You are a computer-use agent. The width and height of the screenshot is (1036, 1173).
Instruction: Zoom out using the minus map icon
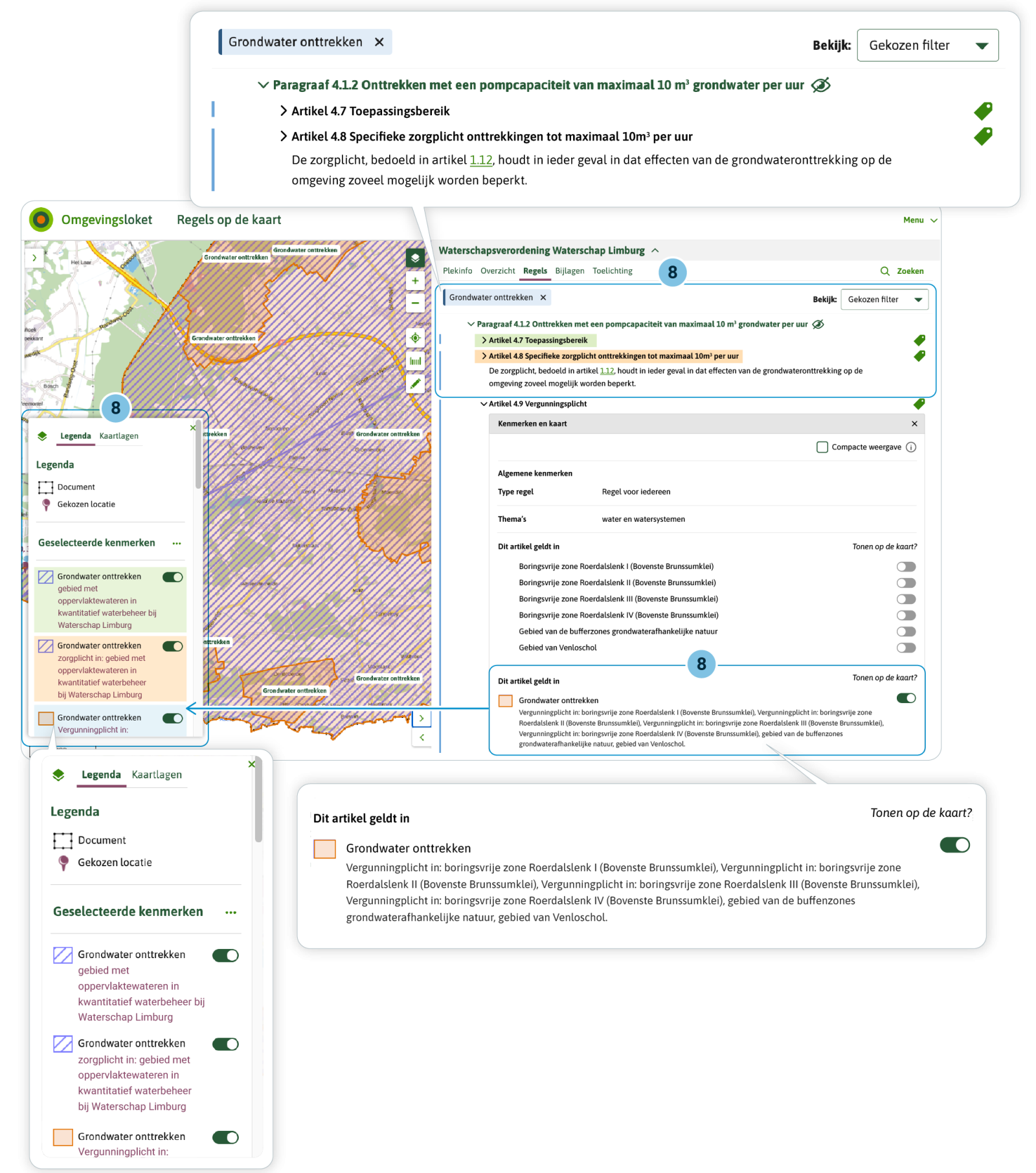(x=414, y=302)
